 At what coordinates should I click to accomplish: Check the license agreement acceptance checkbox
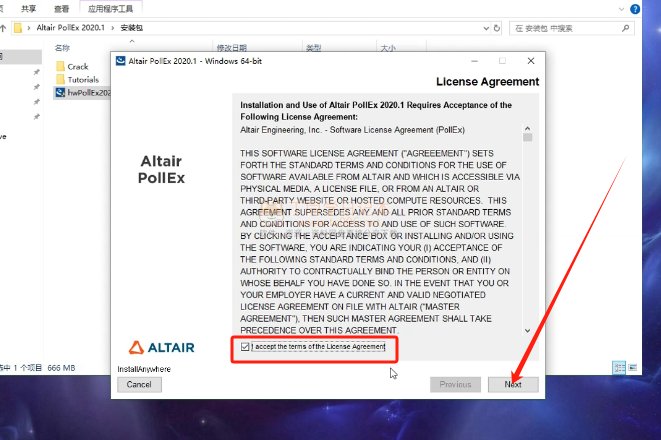click(245, 347)
